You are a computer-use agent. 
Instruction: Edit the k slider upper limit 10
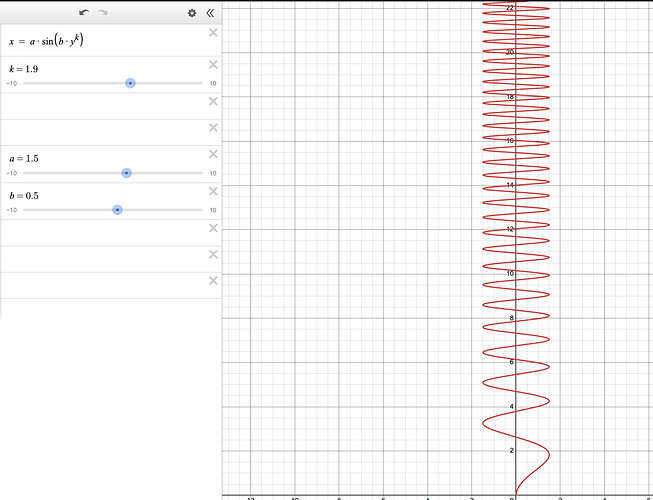coord(213,84)
